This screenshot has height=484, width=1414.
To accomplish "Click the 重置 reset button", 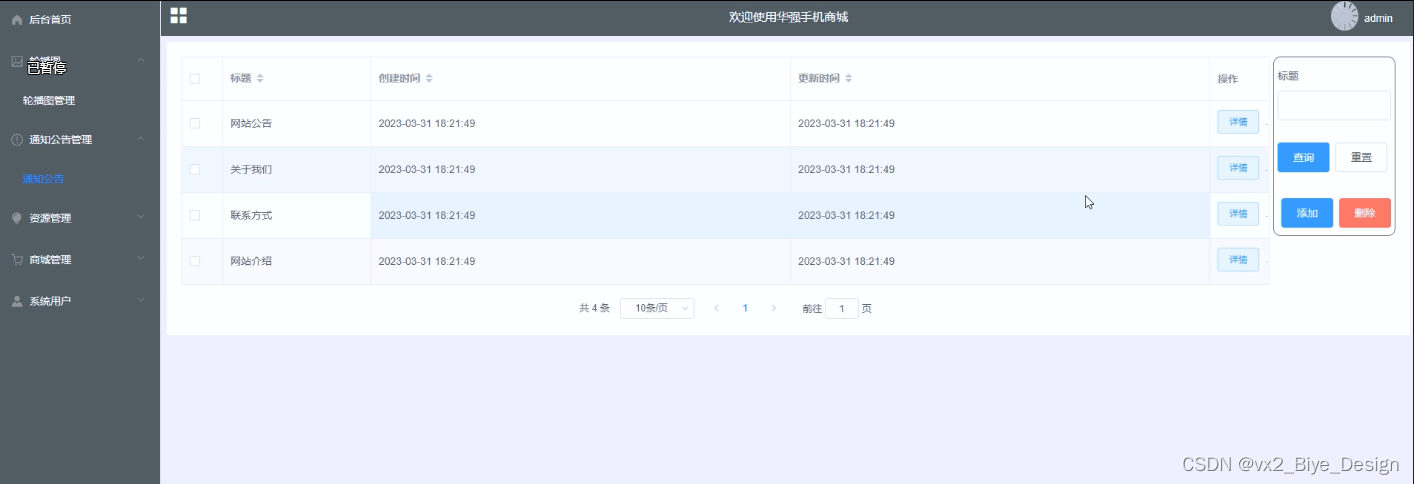I will point(1362,158).
